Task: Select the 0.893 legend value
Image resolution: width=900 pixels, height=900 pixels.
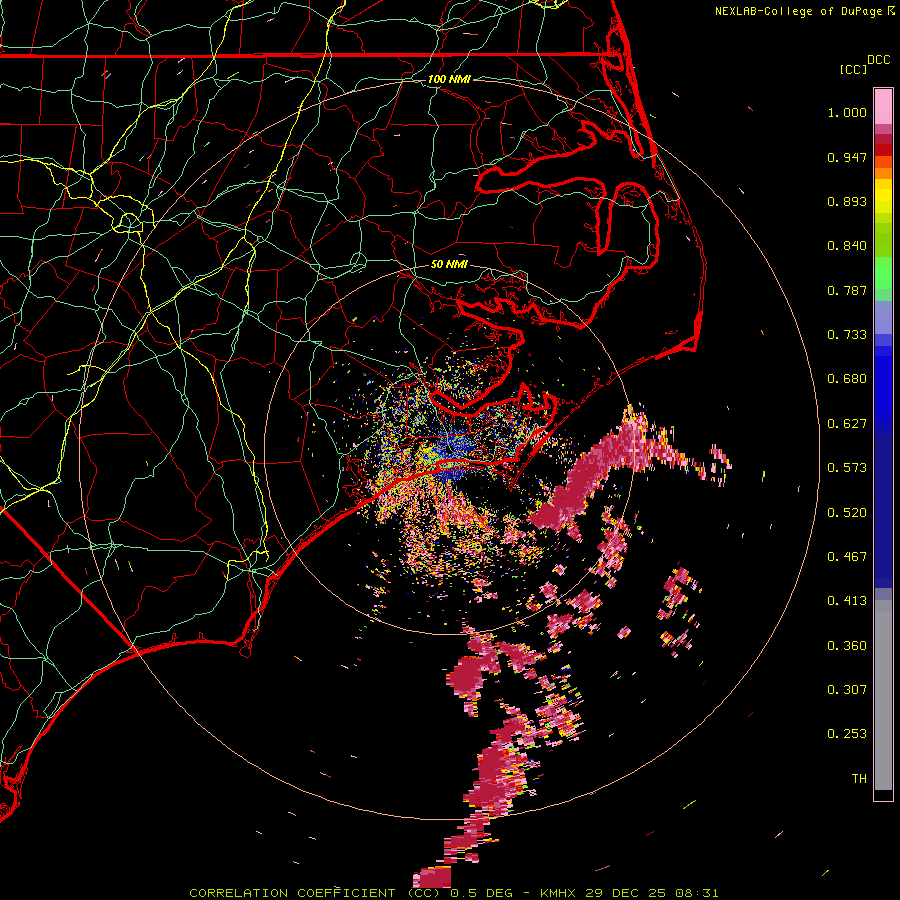Action: point(847,201)
